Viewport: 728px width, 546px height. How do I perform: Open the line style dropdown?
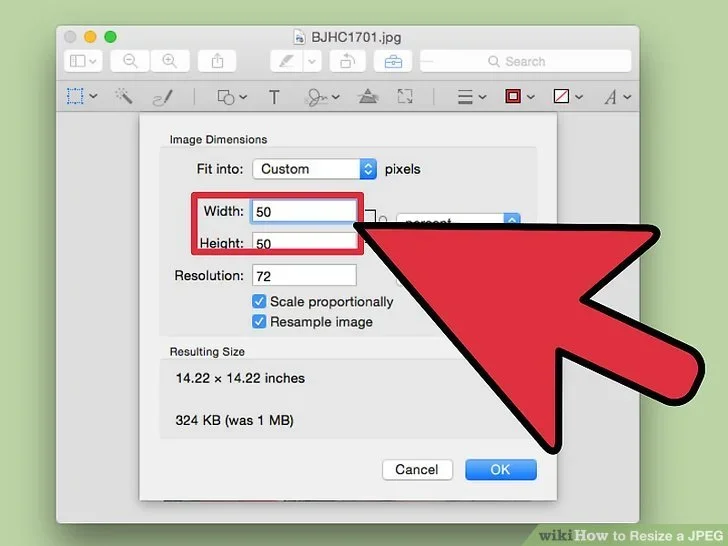click(471, 97)
